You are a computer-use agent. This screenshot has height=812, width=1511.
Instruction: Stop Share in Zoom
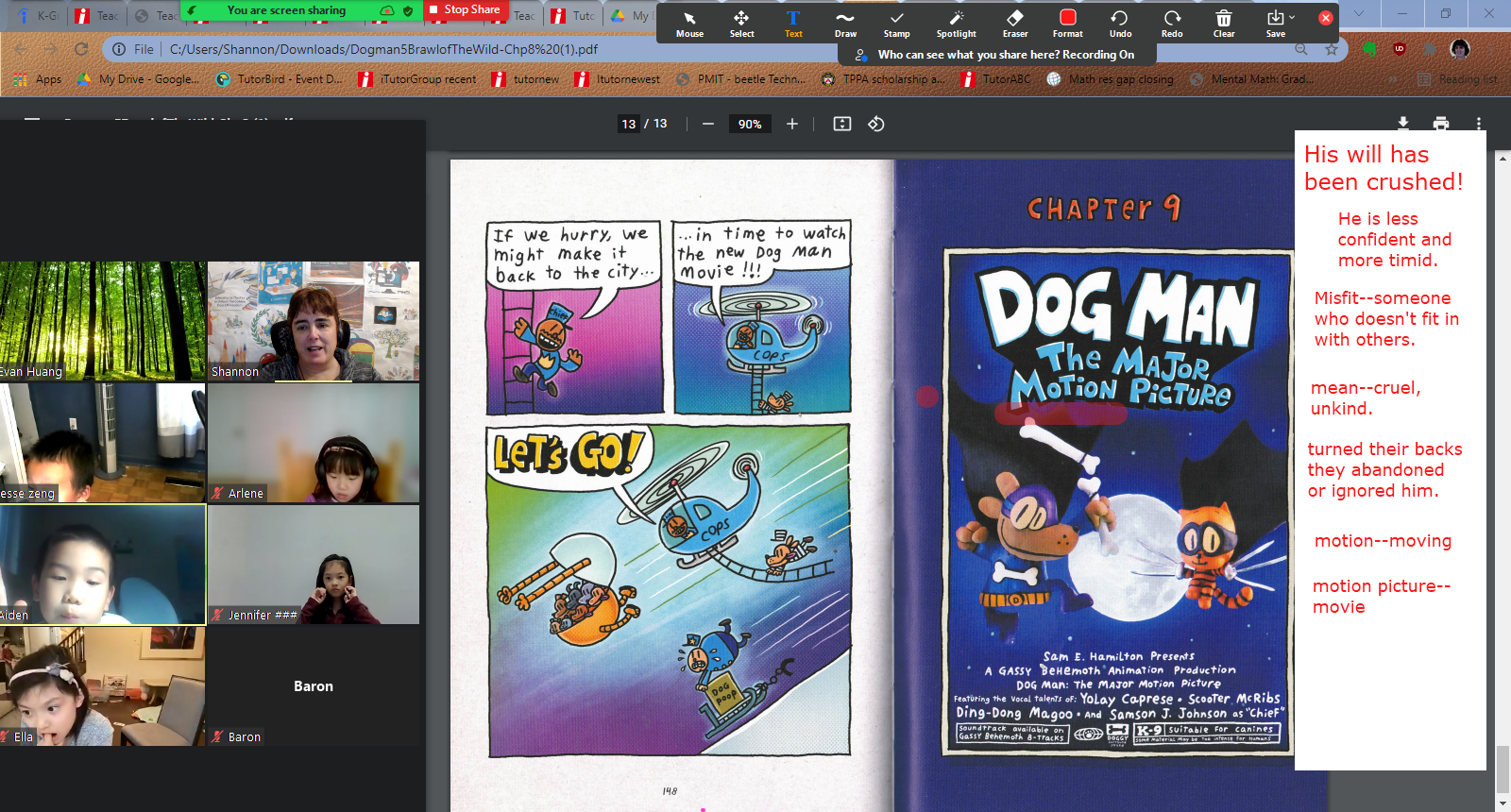(x=464, y=9)
